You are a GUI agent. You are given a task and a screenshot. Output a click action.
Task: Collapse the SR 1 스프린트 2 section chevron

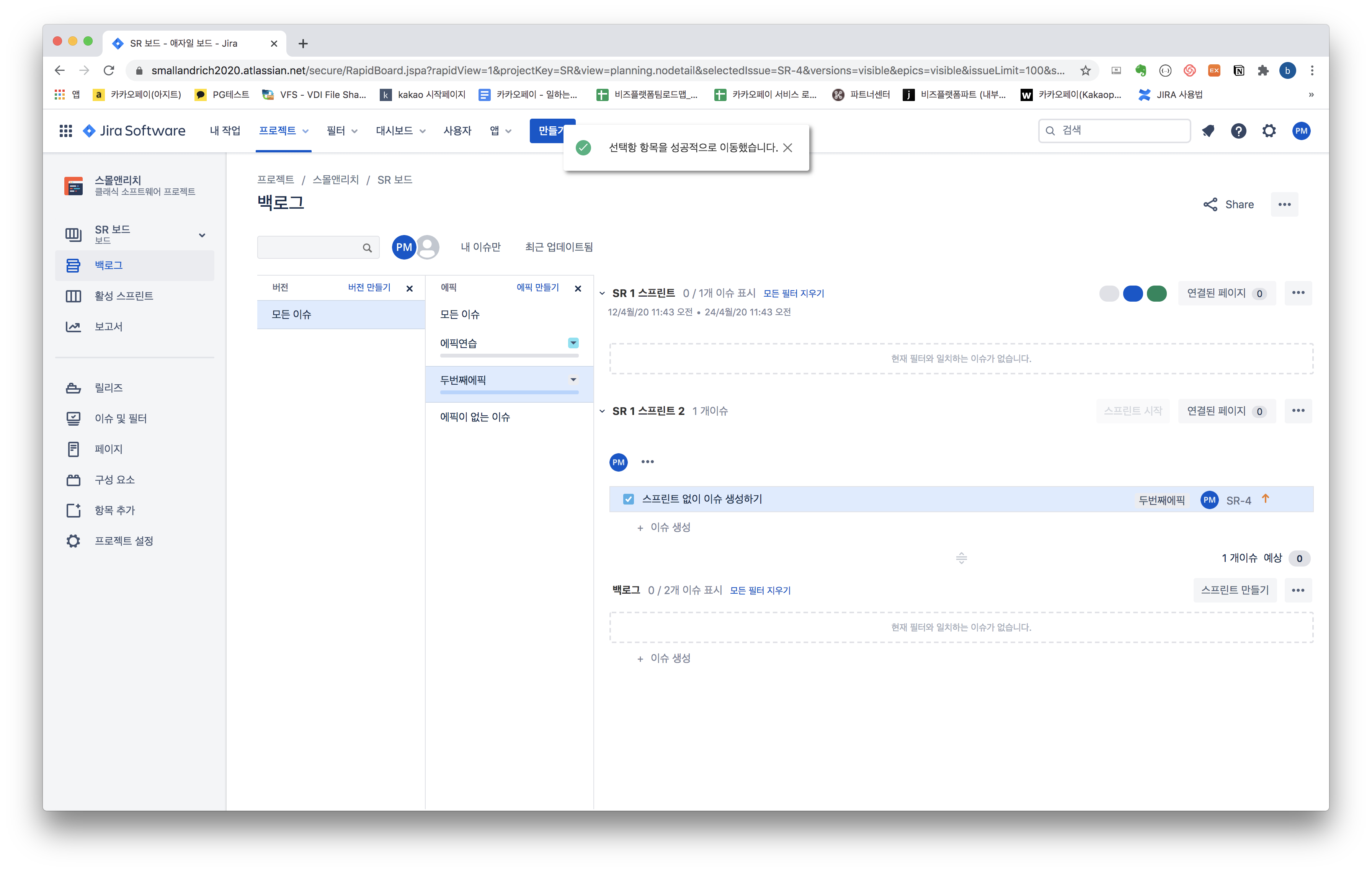(602, 411)
